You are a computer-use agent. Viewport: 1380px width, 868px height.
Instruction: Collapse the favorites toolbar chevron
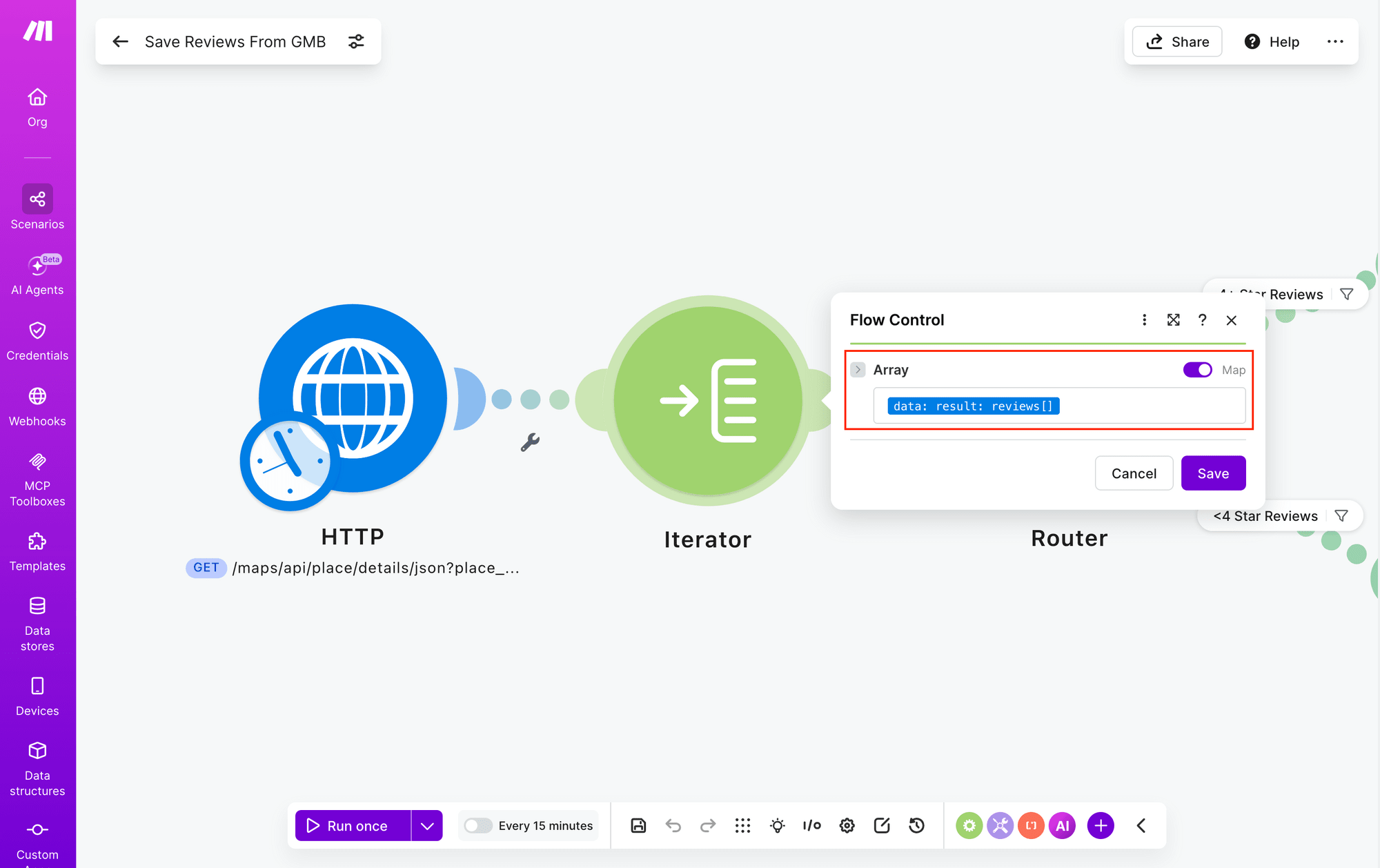1141,825
